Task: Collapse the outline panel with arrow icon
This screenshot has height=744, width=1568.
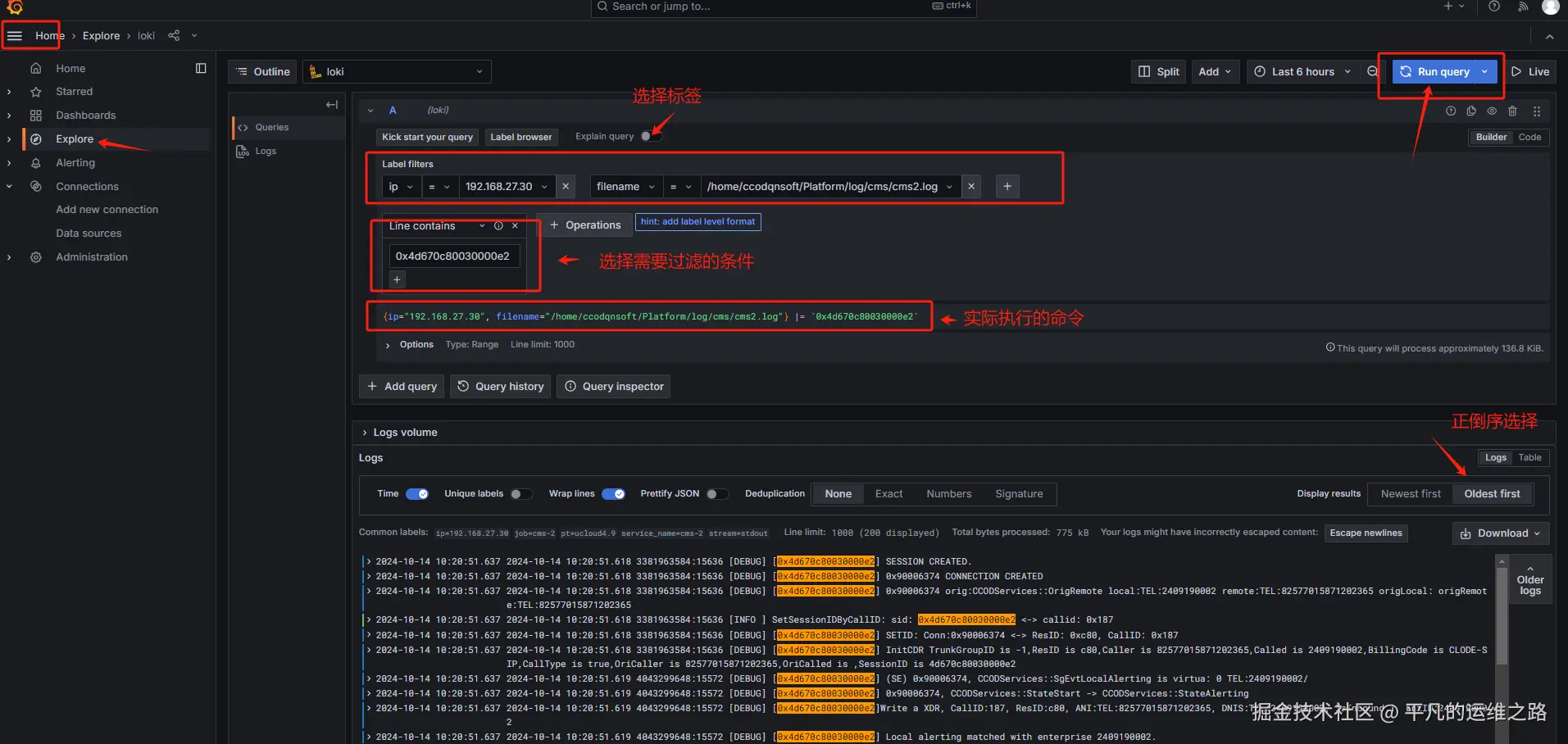Action: tap(332, 105)
